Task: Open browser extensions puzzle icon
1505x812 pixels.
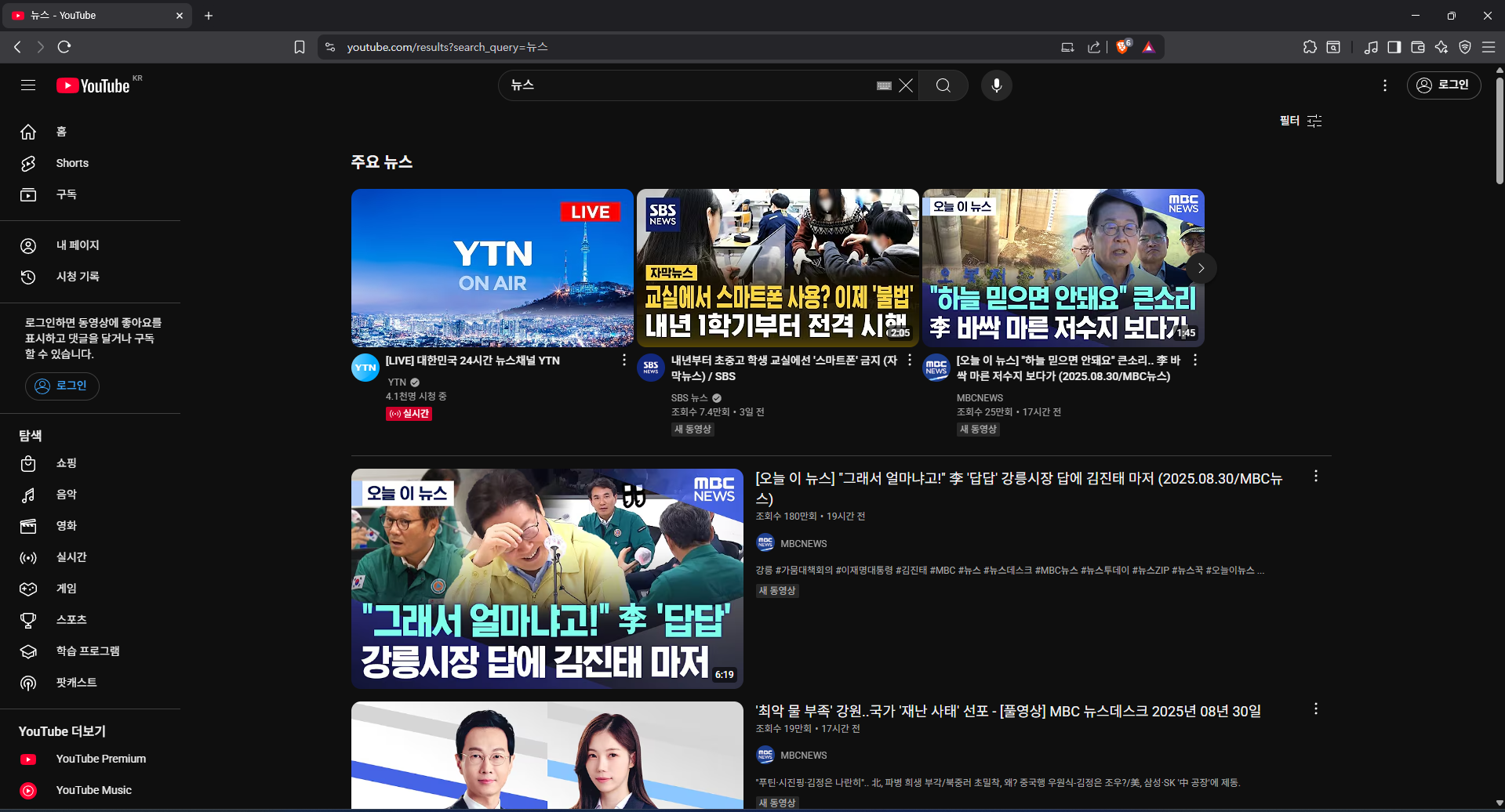Action: click(1310, 47)
